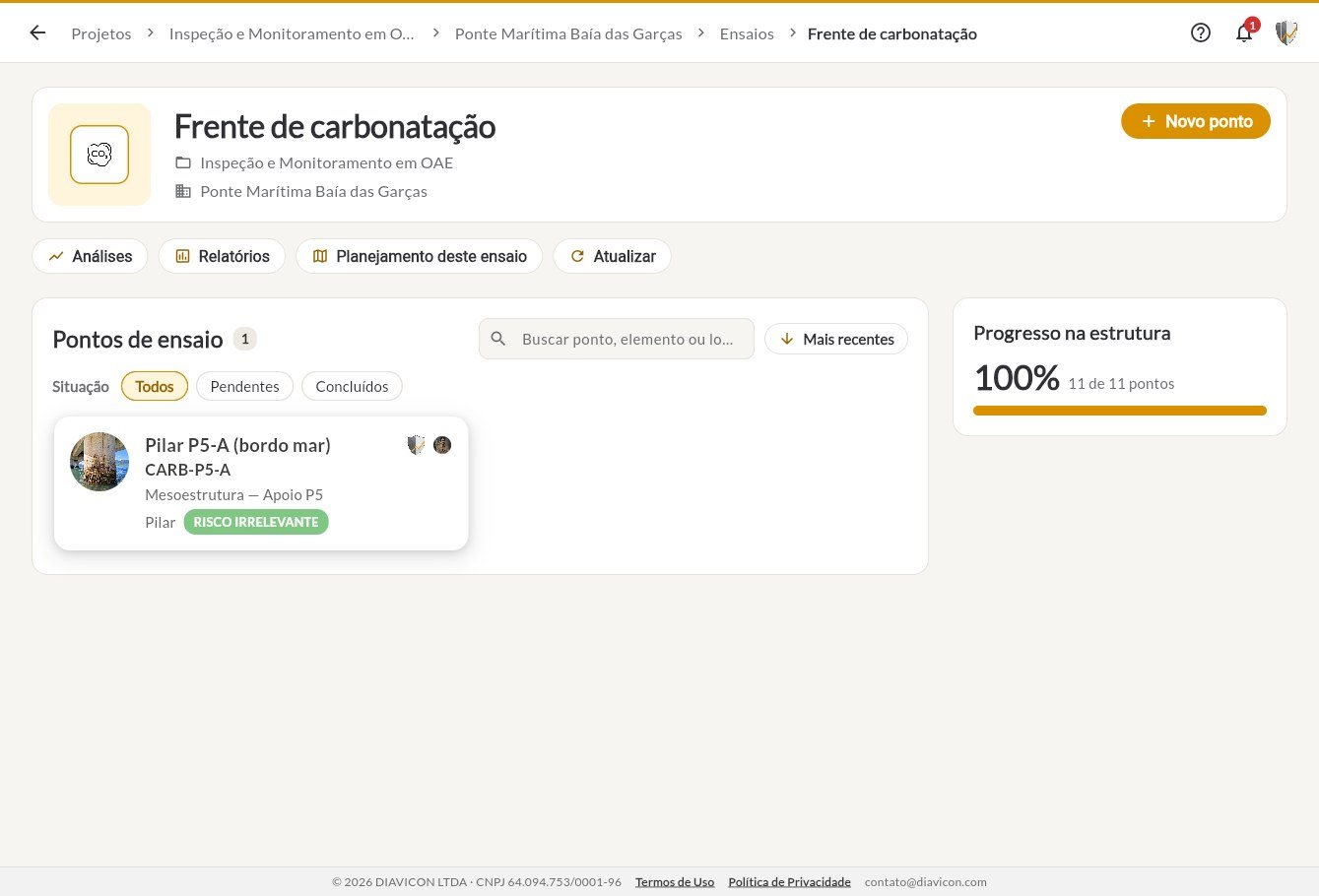The width and height of the screenshot is (1319, 896).
Task: Focus the Buscar ponto search field
Action: (x=617, y=339)
